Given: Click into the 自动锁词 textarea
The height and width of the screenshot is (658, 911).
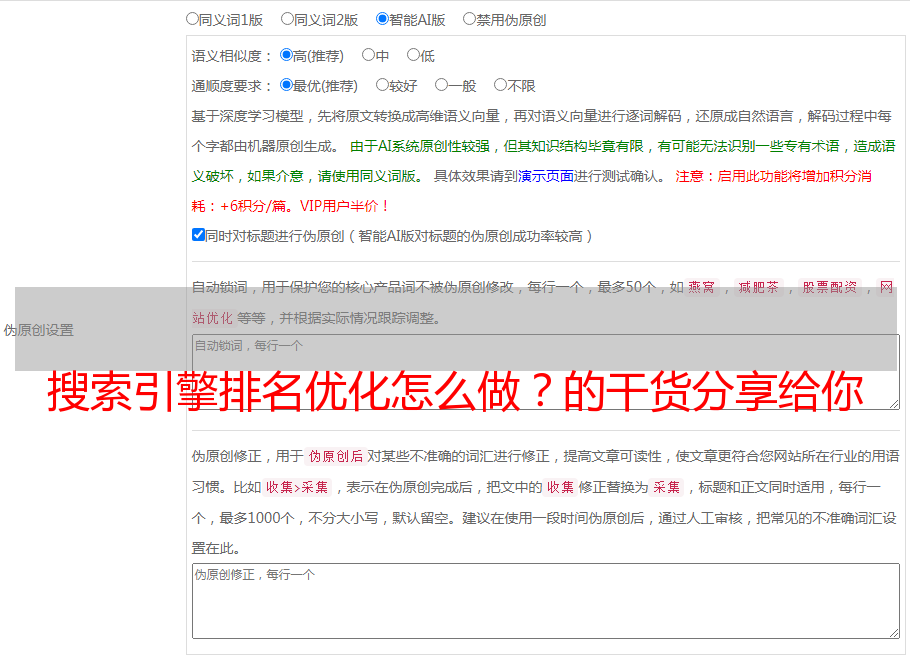Looking at the screenshot, I should [x=546, y=372].
